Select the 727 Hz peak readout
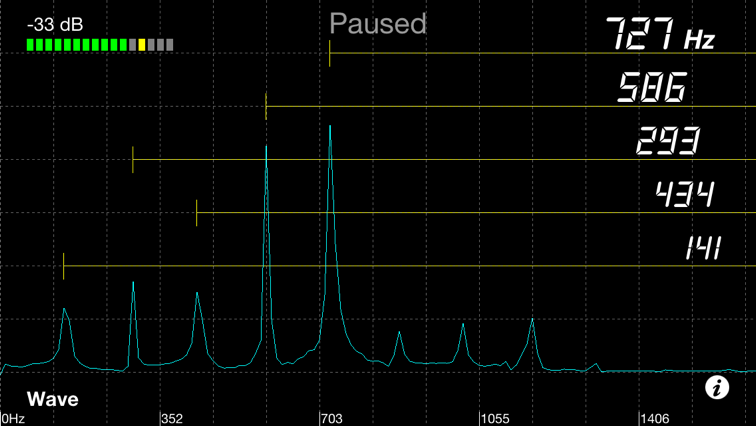The width and height of the screenshot is (756, 426). [x=661, y=34]
